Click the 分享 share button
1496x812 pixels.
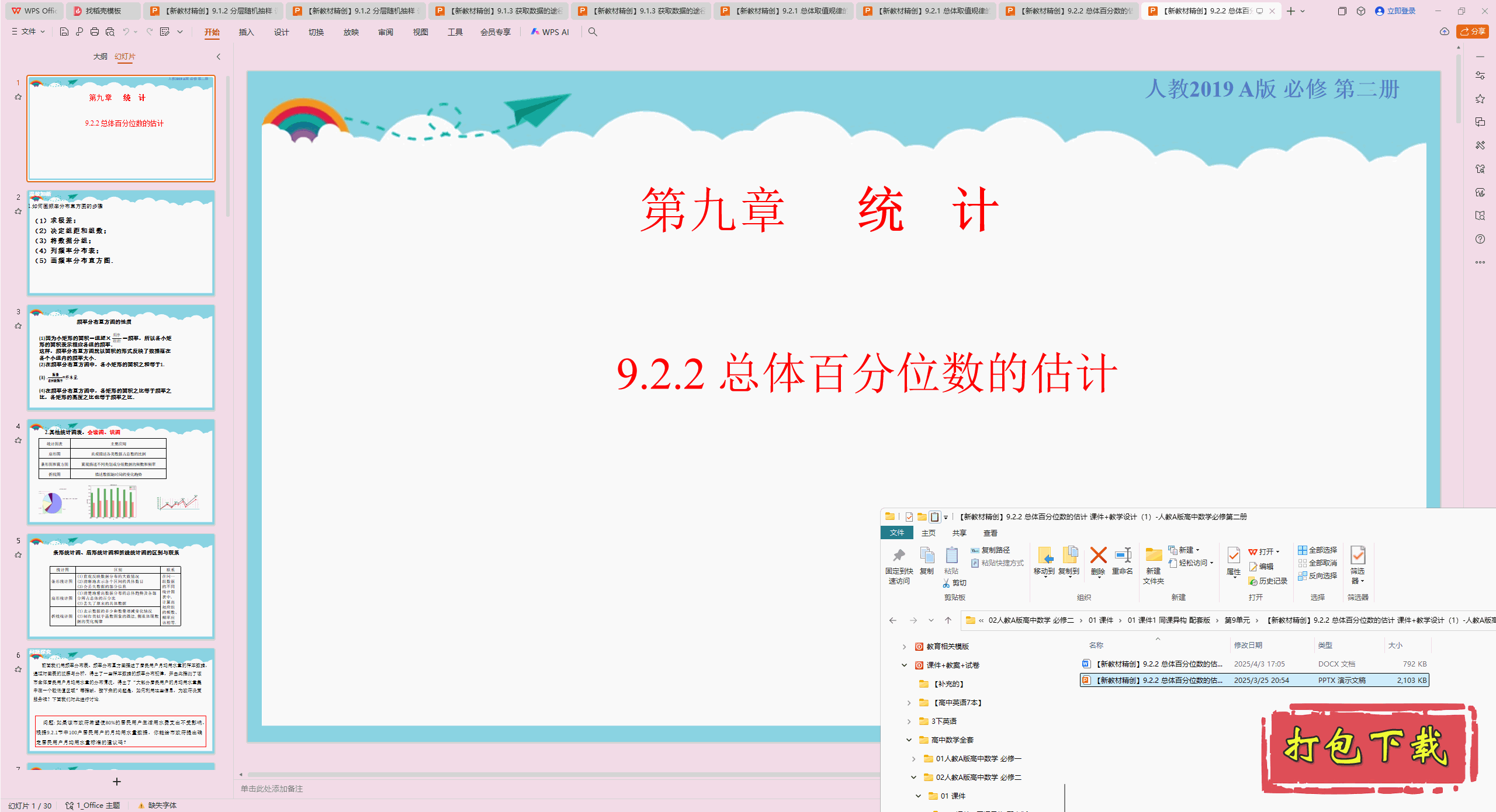[1473, 32]
